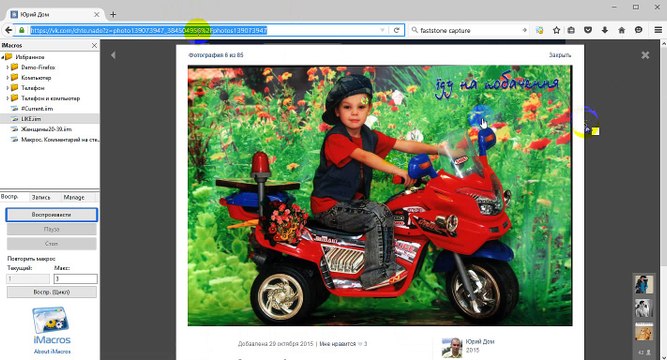
Task: Select the Макрос. Комментарий macro entry
Action: click(x=60, y=139)
